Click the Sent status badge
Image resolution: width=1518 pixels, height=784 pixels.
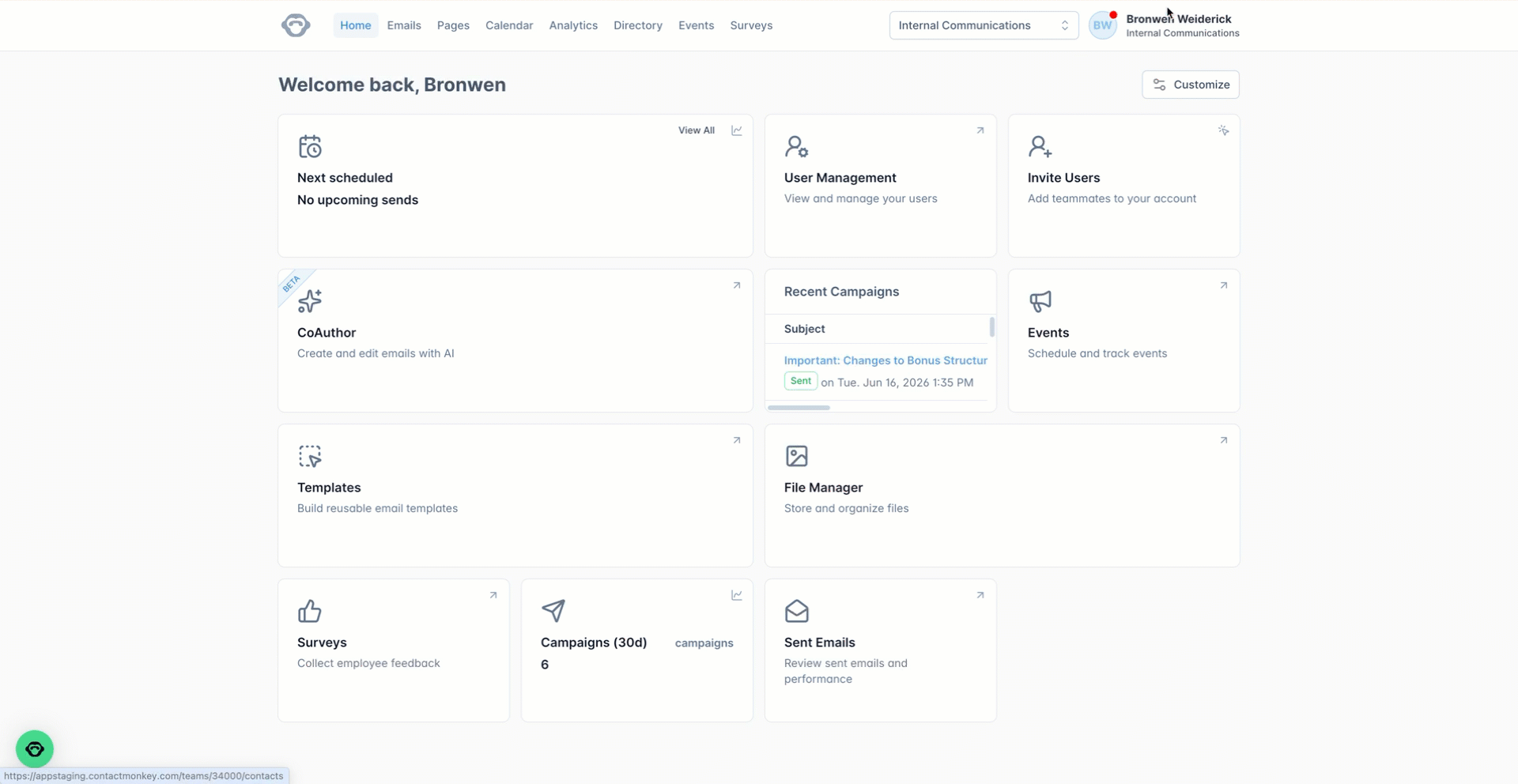[800, 381]
